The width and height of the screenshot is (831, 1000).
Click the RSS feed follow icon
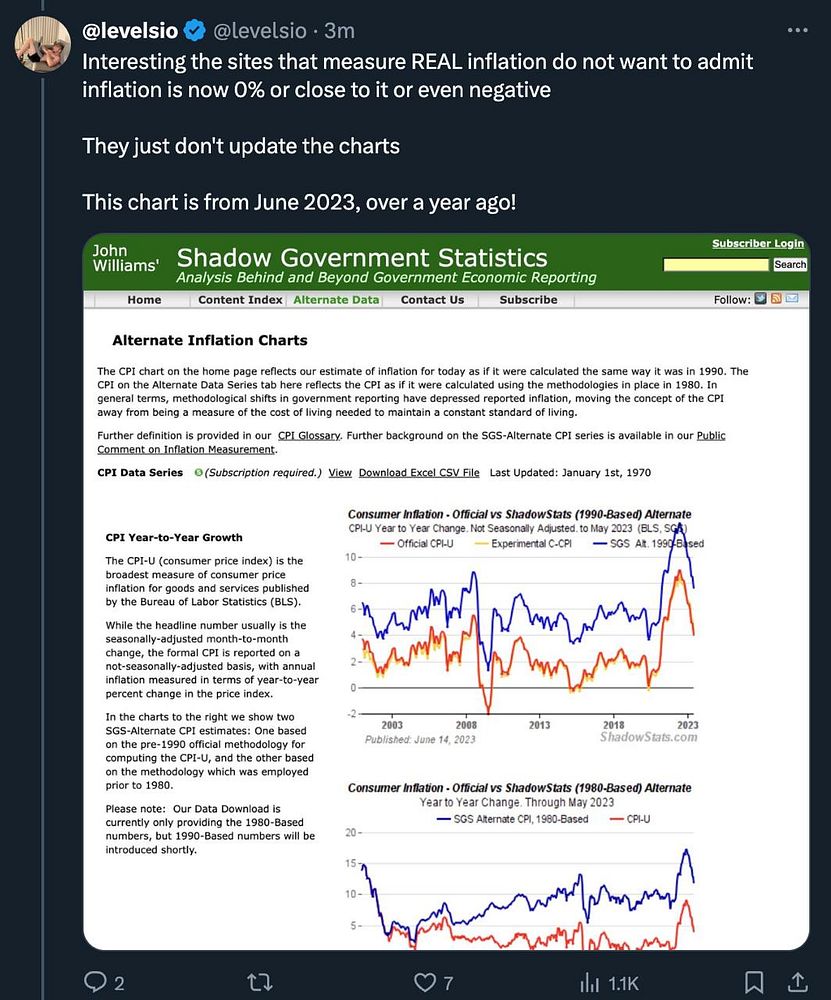776,299
